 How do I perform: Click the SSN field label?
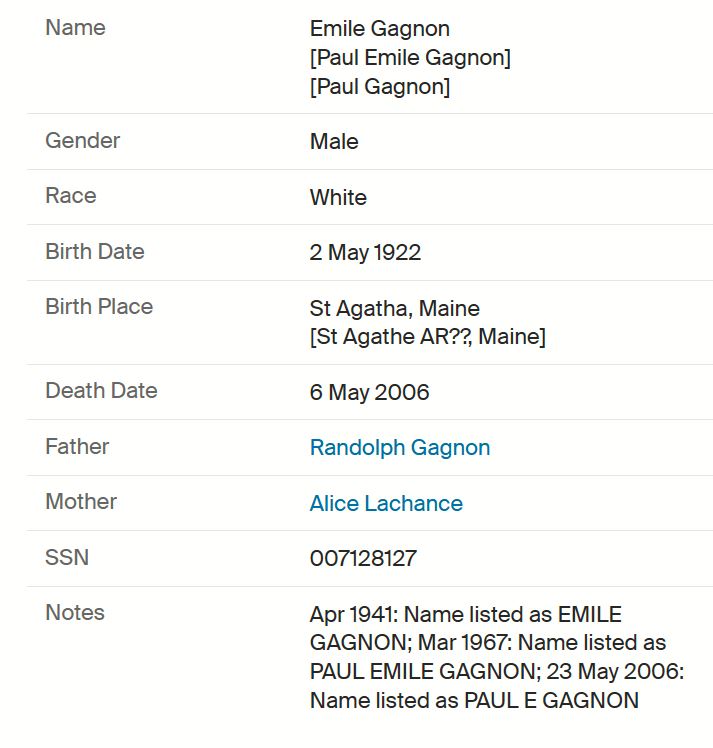67,558
